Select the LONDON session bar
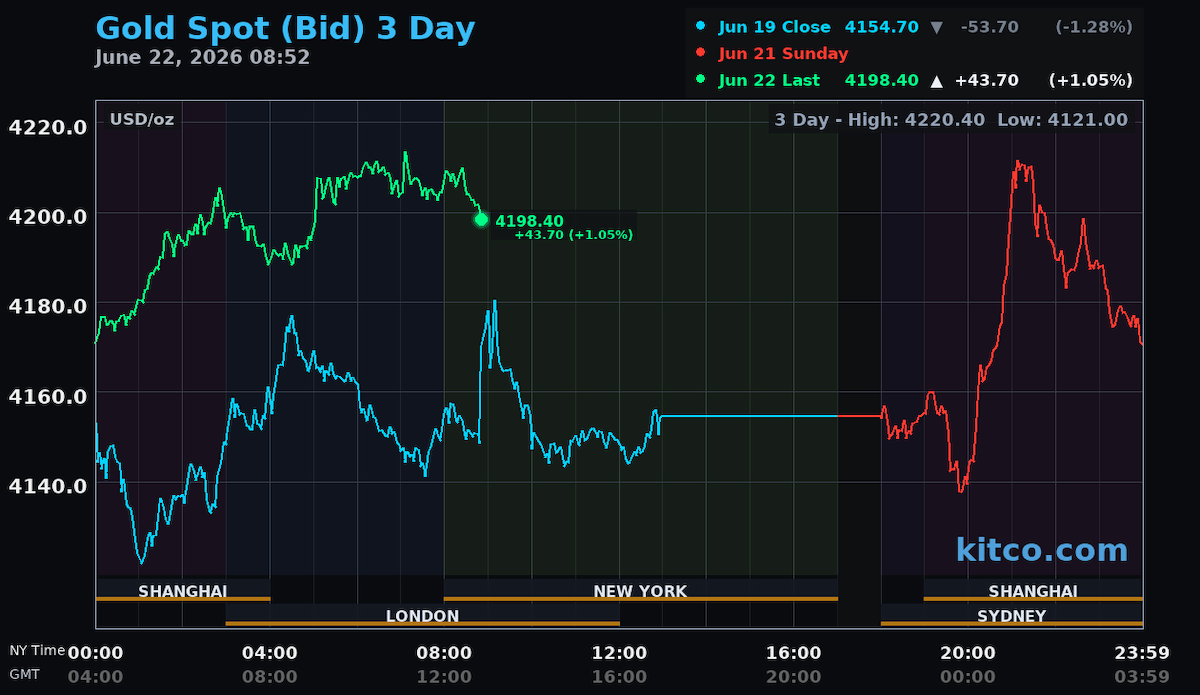 tap(422, 616)
